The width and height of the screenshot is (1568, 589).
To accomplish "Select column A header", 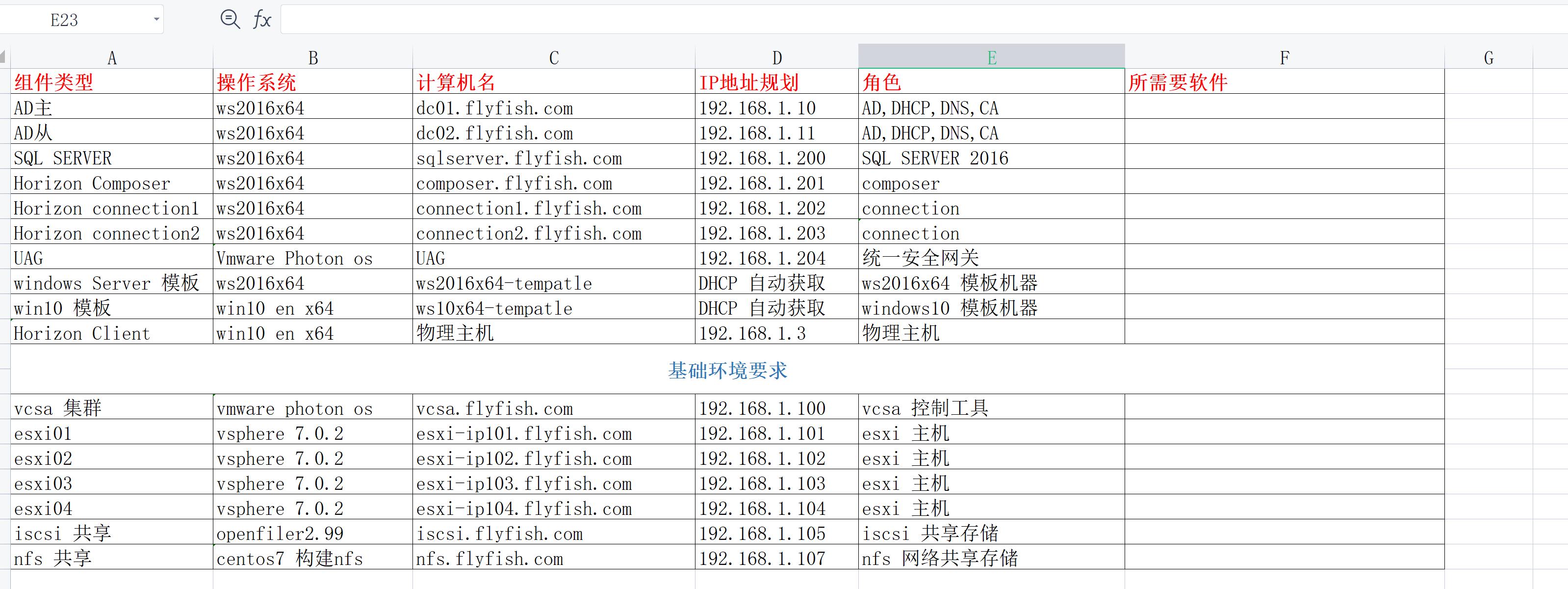I will tap(112, 58).
